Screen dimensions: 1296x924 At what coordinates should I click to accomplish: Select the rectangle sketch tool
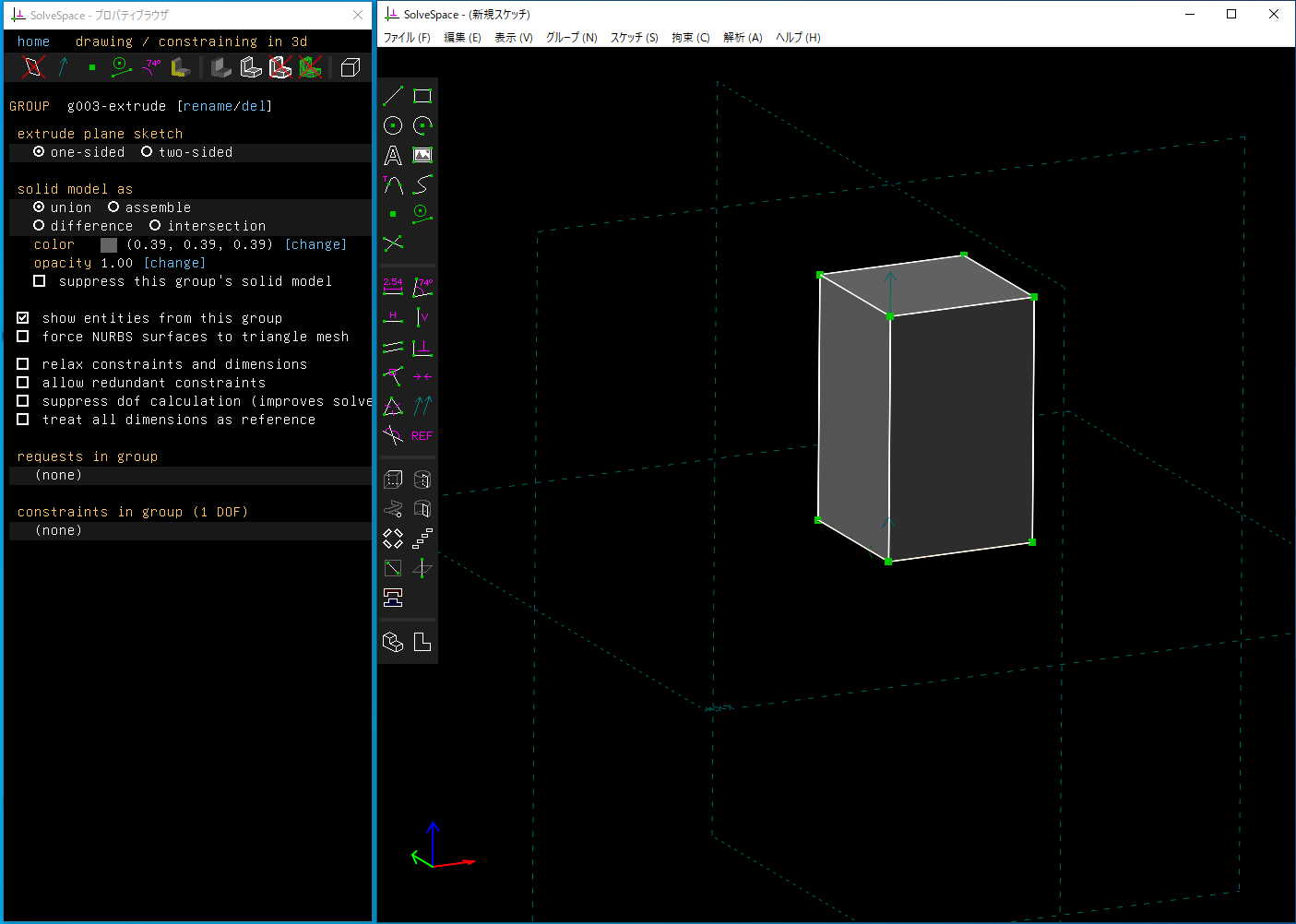422,96
